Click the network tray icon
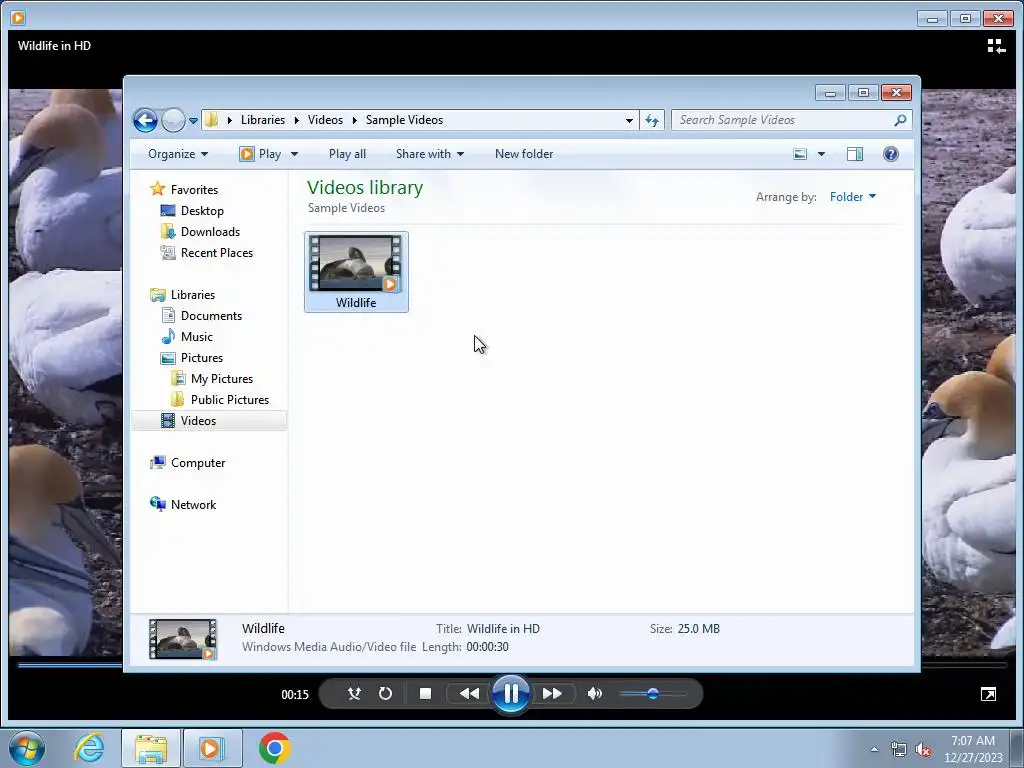This screenshot has height=768, width=1024. pyautogui.click(x=899, y=750)
